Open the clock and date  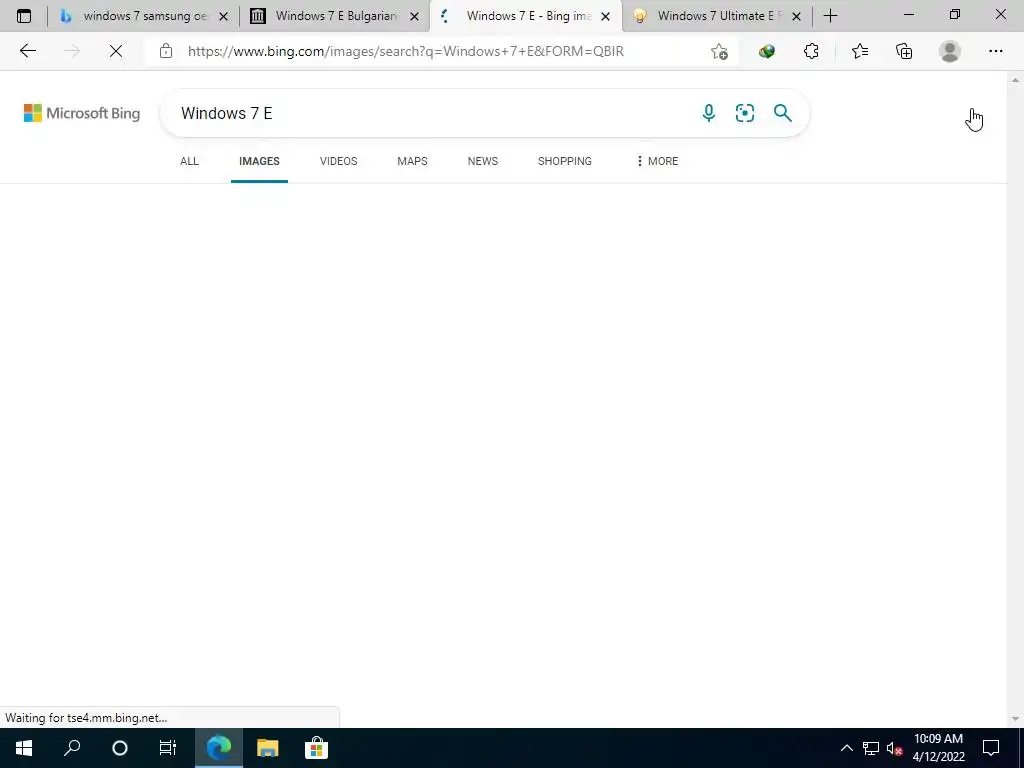click(x=938, y=748)
